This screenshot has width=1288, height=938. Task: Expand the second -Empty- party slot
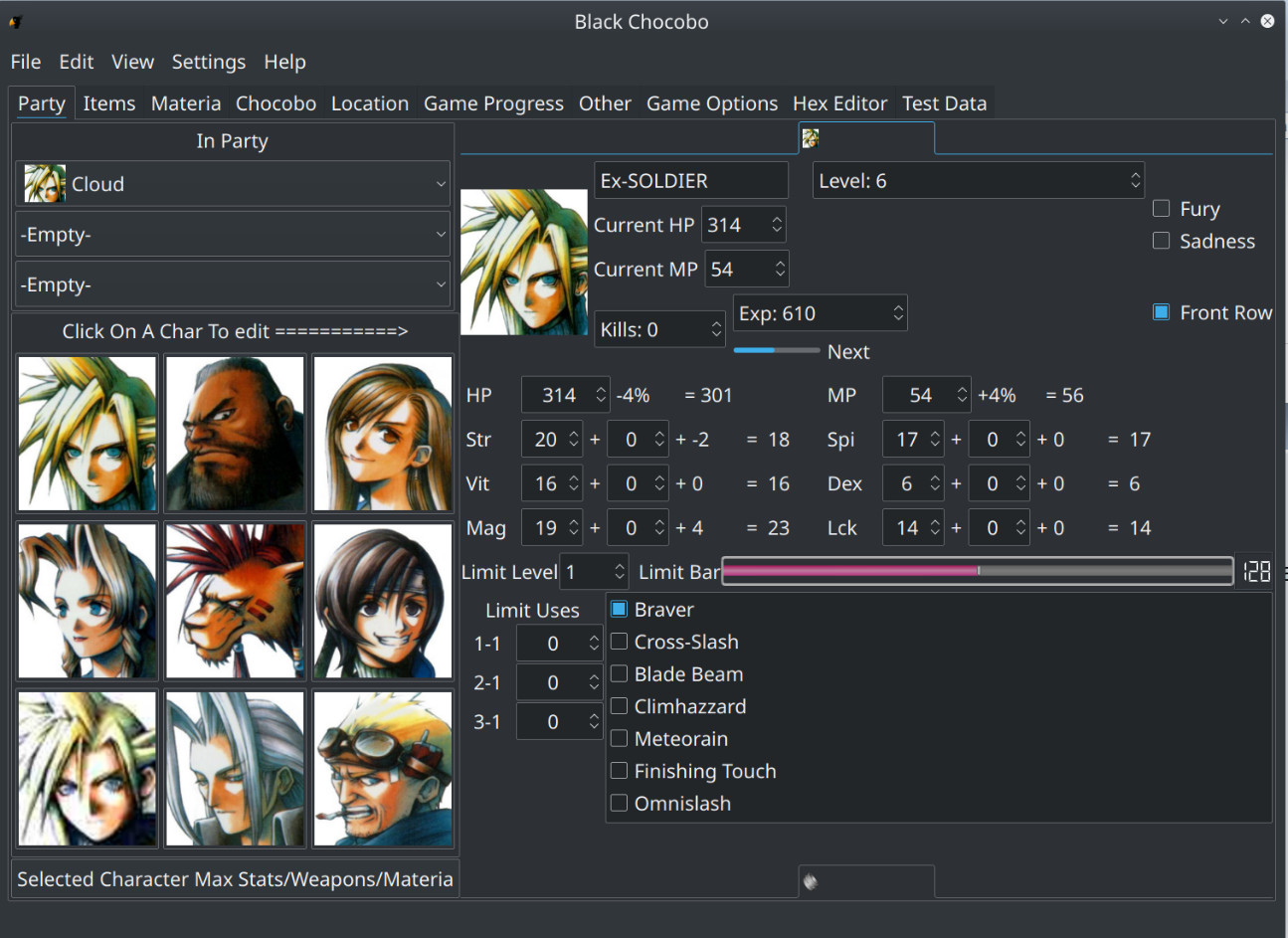point(233,284)
